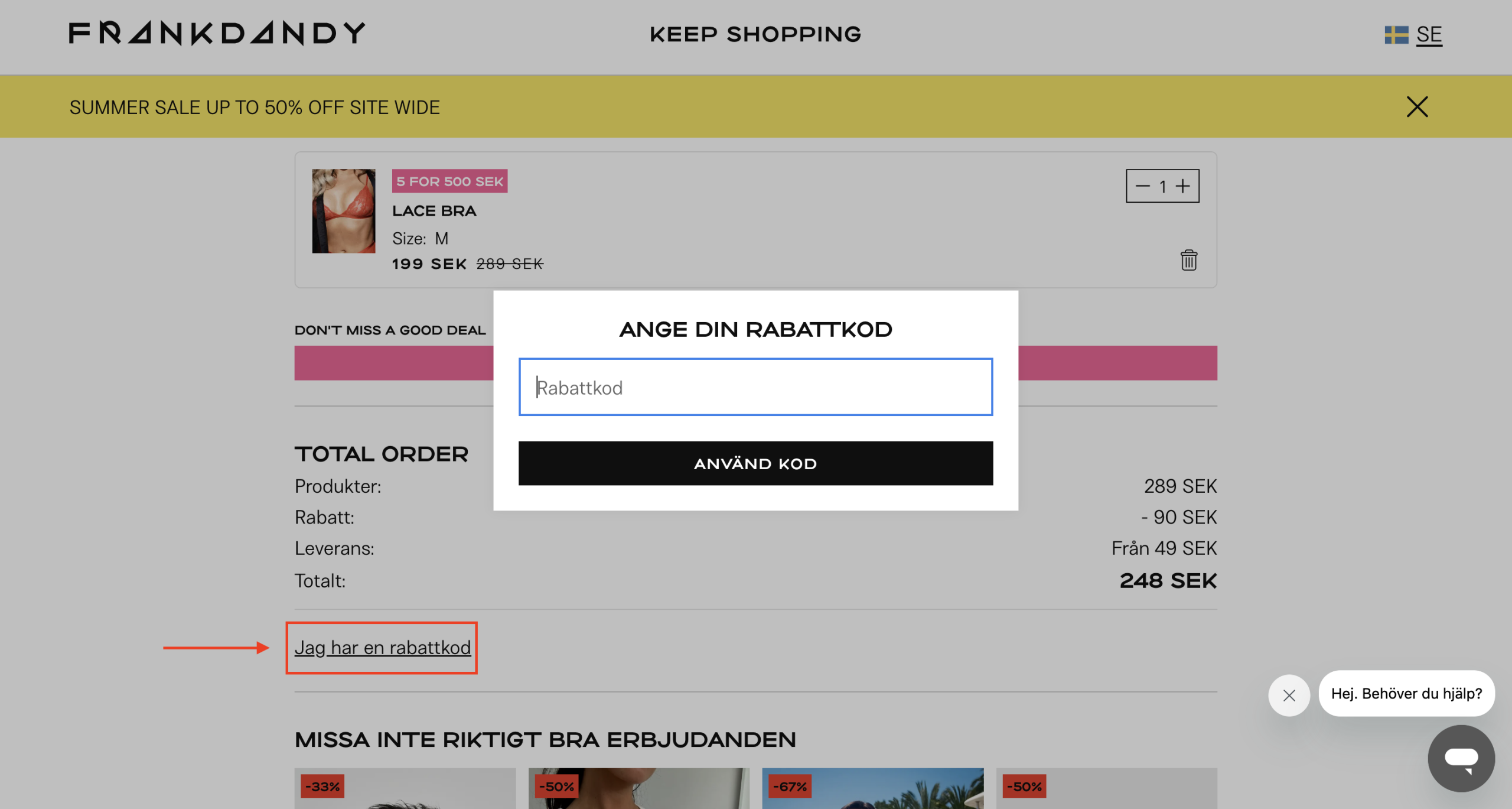The height and width of the screenshot is (809, 1512).
Task: Click the Swedish flag icon
Action: 1396,35
